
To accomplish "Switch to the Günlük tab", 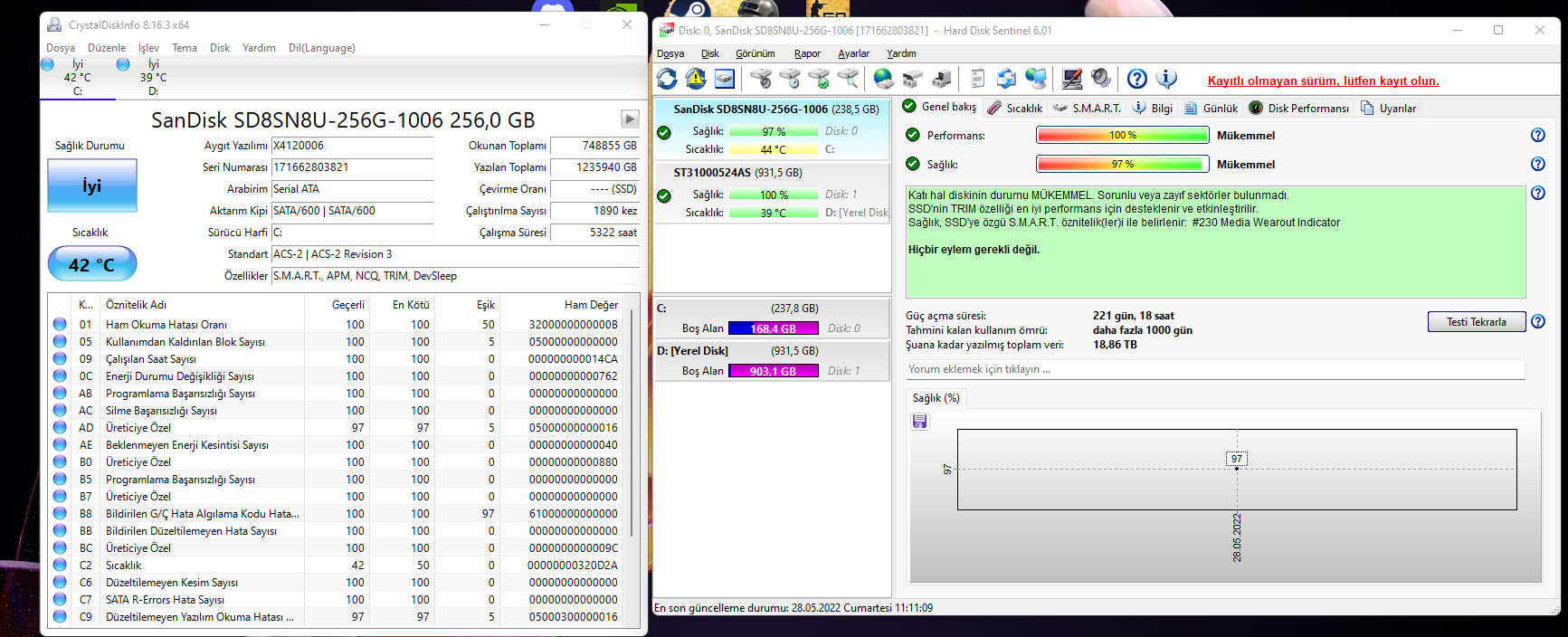I will tap(1211, 108).
